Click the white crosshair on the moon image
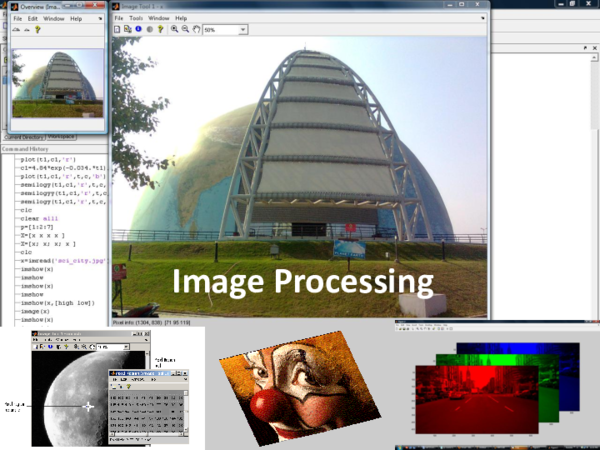The image size is (600, 450). [88, 406]
